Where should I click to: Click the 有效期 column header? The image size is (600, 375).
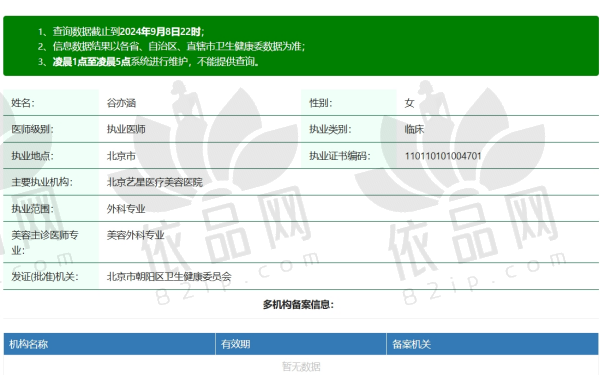301,344
